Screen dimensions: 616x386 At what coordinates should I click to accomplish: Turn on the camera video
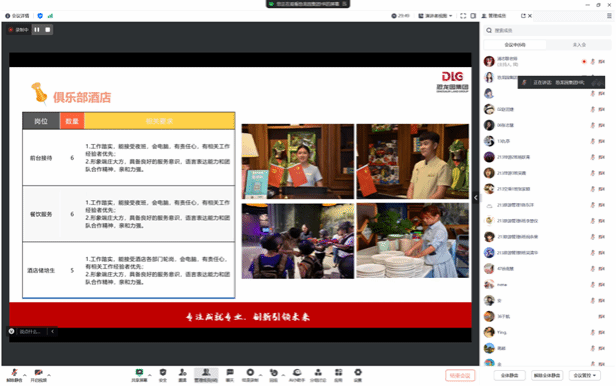tap(38, 375)
